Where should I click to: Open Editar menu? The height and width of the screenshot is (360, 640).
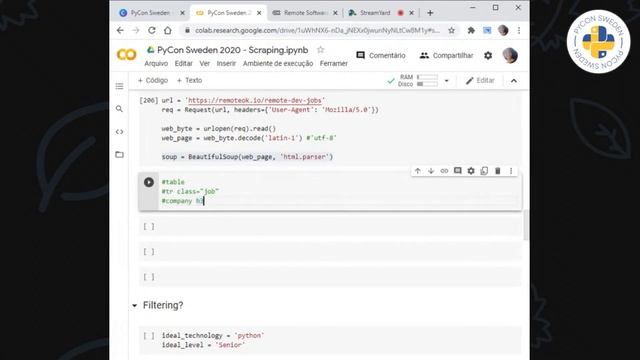184,64
